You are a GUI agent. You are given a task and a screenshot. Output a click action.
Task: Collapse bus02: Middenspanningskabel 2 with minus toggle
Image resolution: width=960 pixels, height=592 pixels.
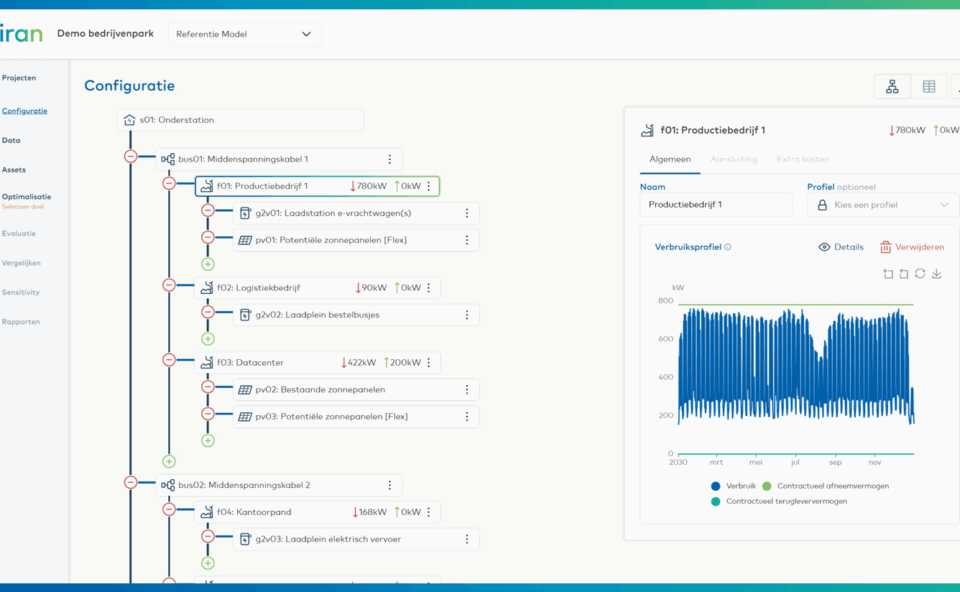130,483
